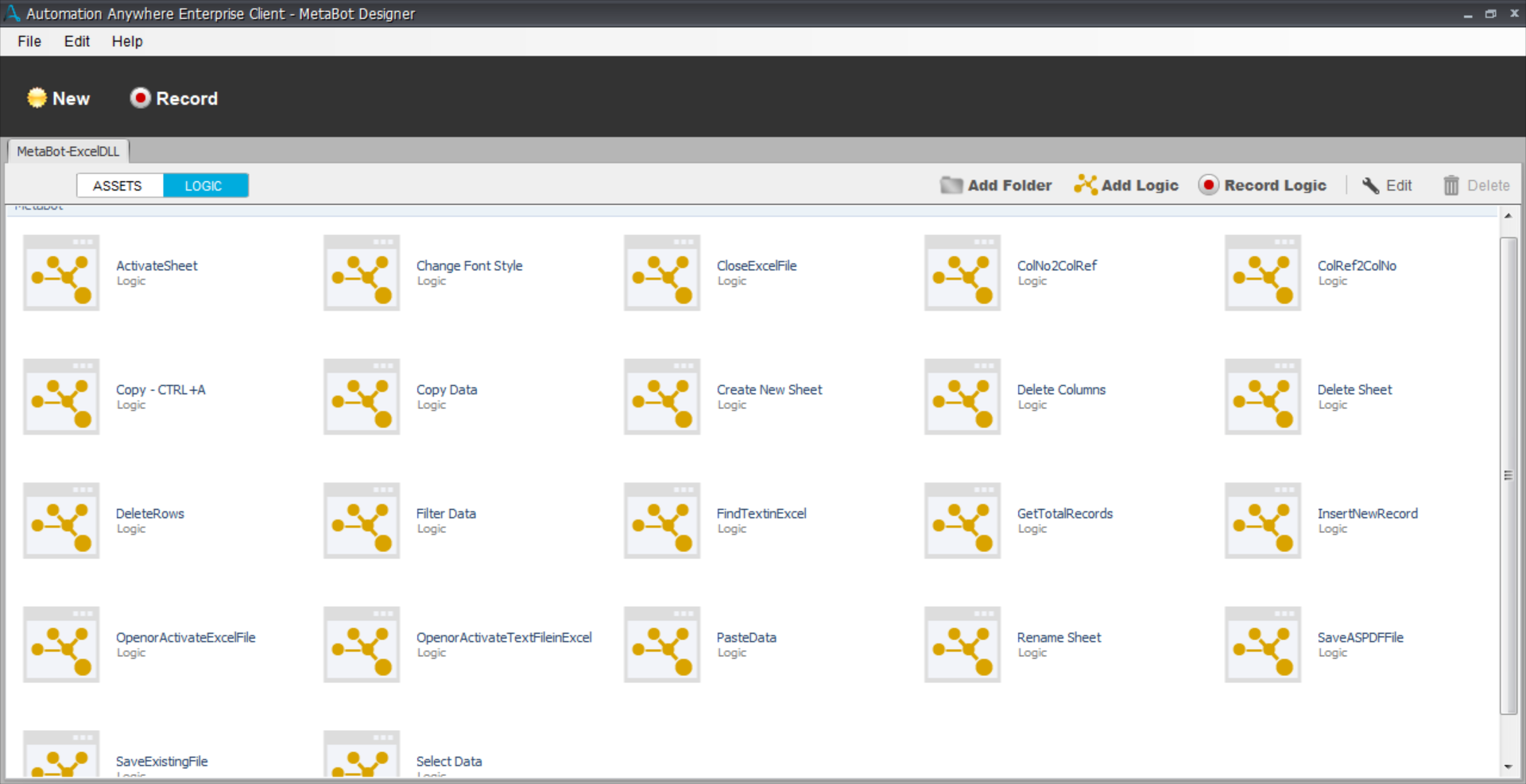The width and height of the screenshot is (1526, 784).
Task: Click the ColRef2ColNo label
Action: coord(1357,266)
